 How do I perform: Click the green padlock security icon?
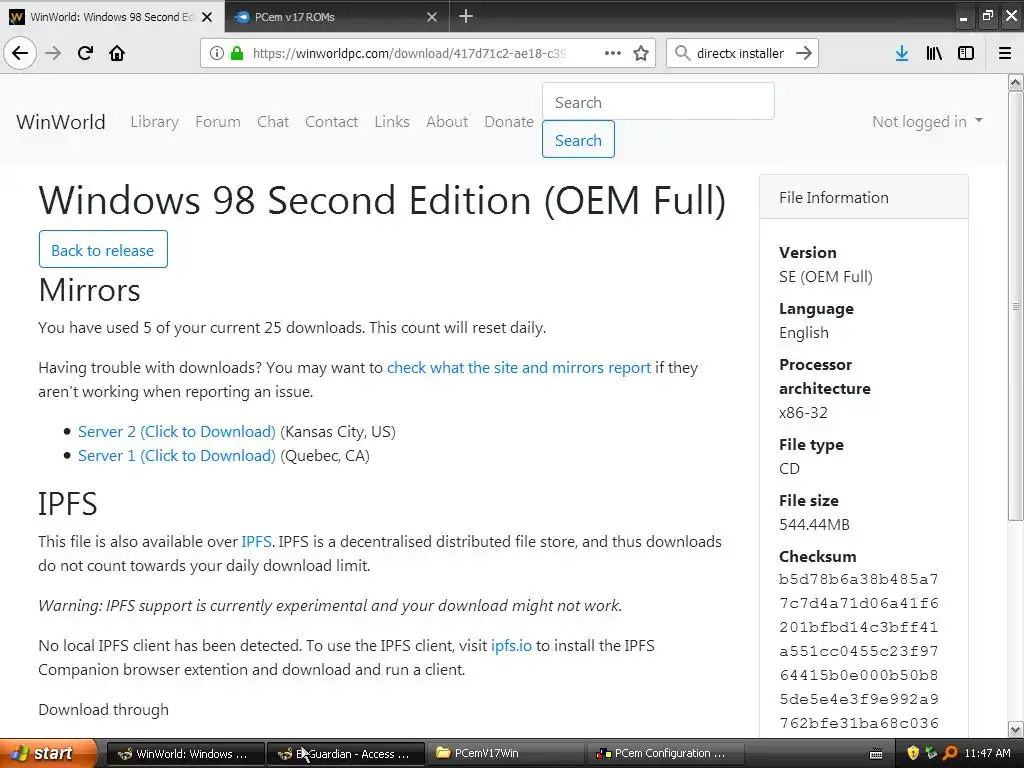tap(237, 53)
